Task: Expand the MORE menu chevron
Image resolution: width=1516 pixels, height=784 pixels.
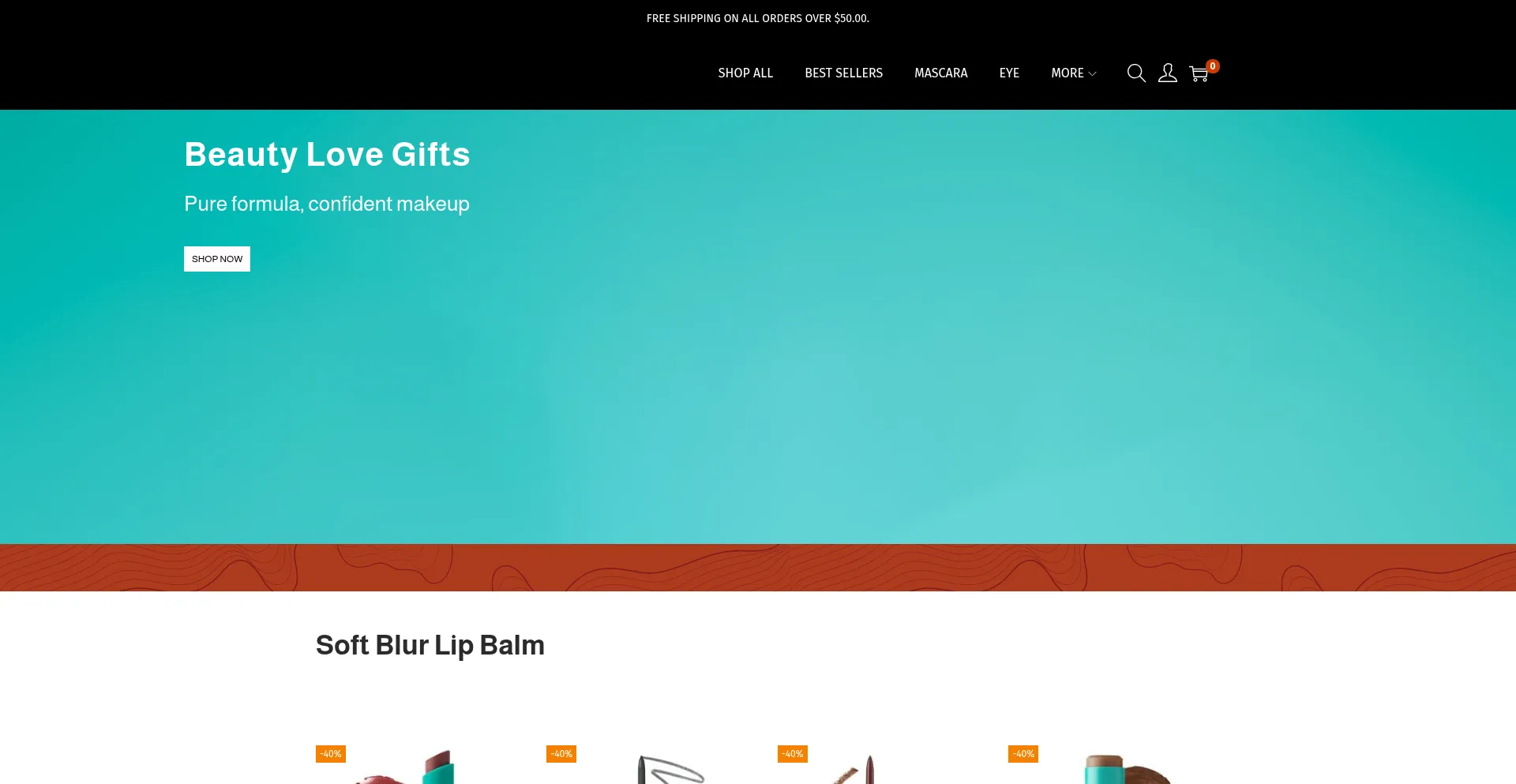Action: click(1093, 73)
